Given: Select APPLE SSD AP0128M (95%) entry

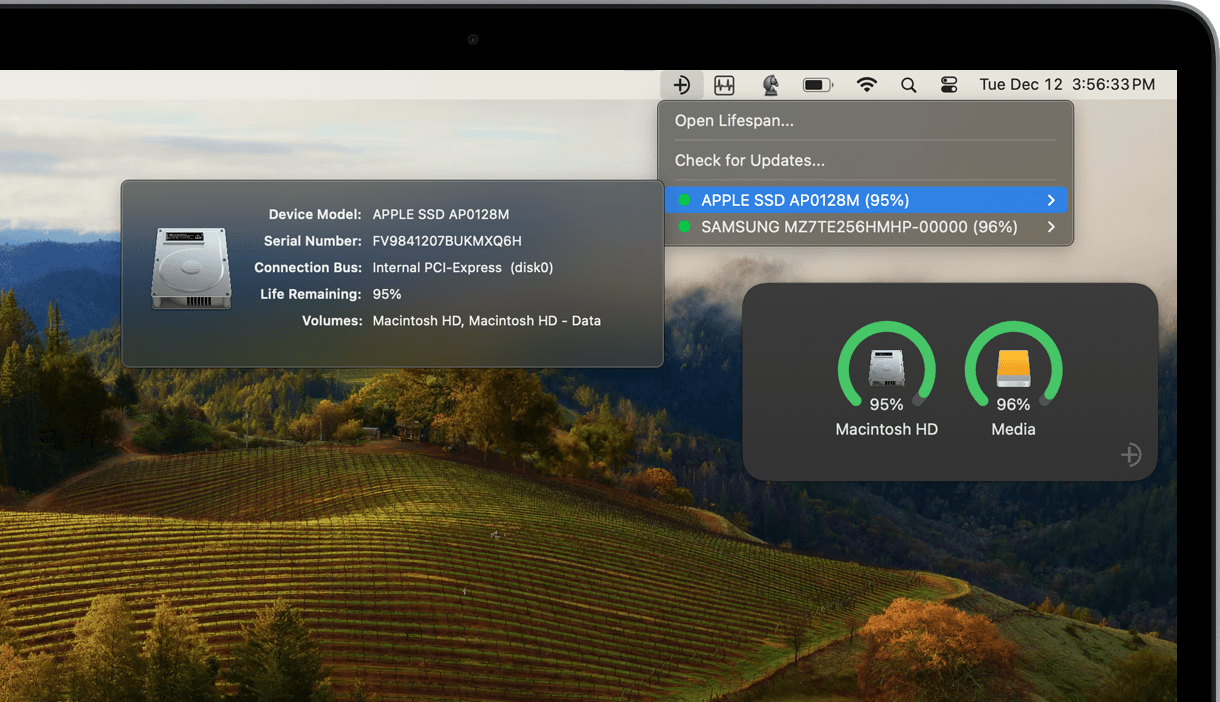Looking at the screenshot, I should [x=790, y=200].
